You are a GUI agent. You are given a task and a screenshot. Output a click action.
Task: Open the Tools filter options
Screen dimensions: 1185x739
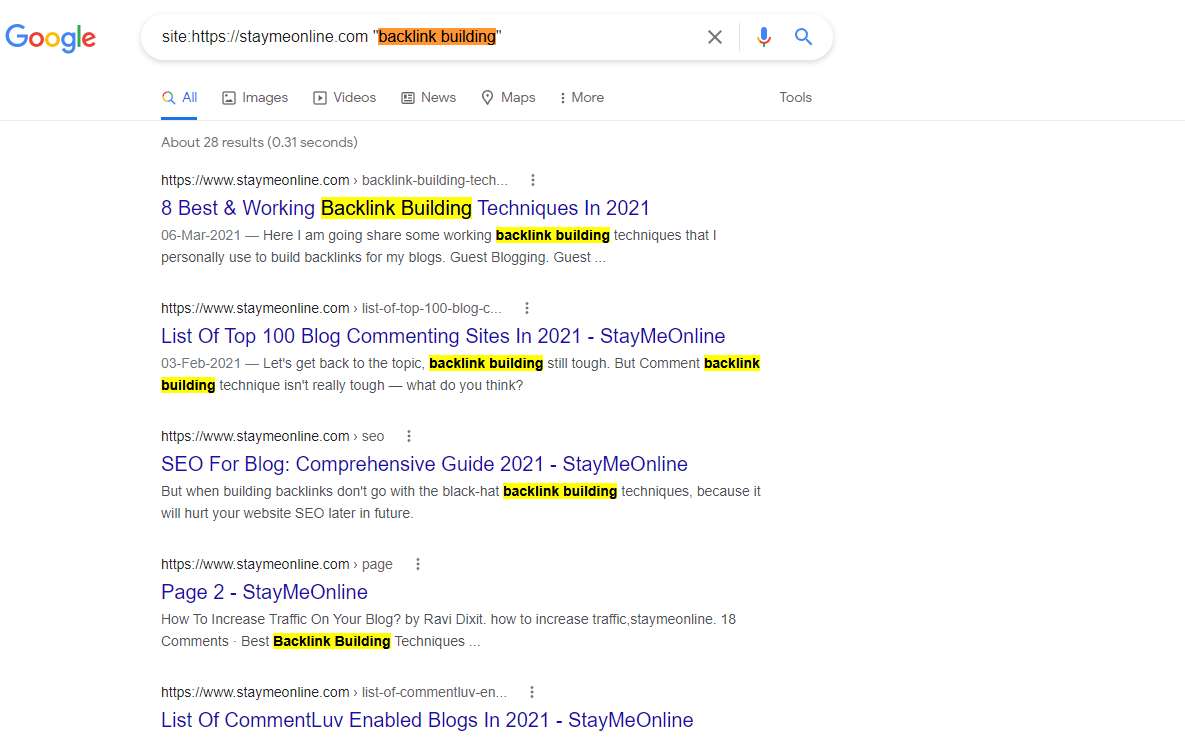click(x=795, y=97)
